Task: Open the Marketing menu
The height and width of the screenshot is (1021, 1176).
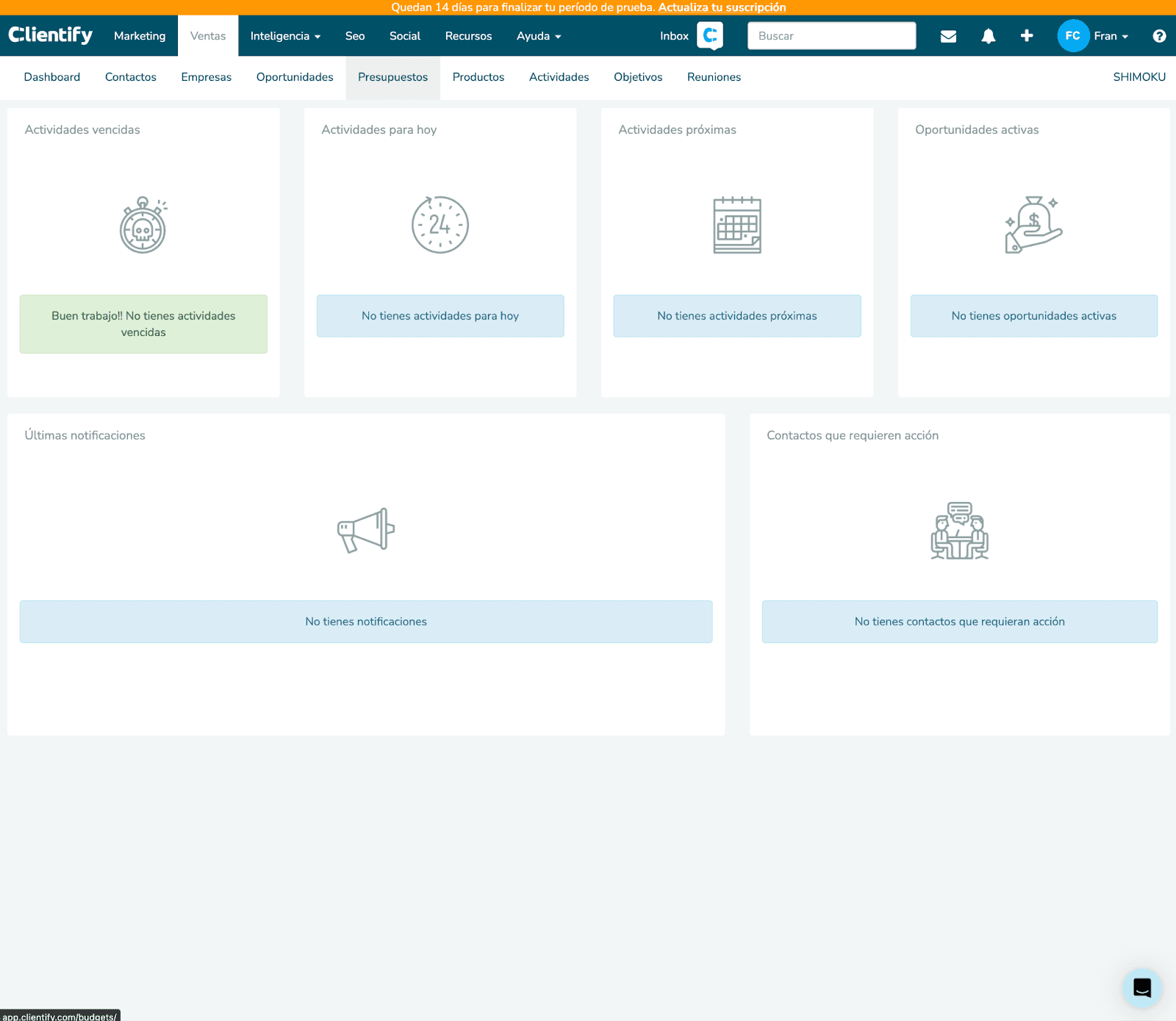Action: pyautogui.click(x=140, y=36)
